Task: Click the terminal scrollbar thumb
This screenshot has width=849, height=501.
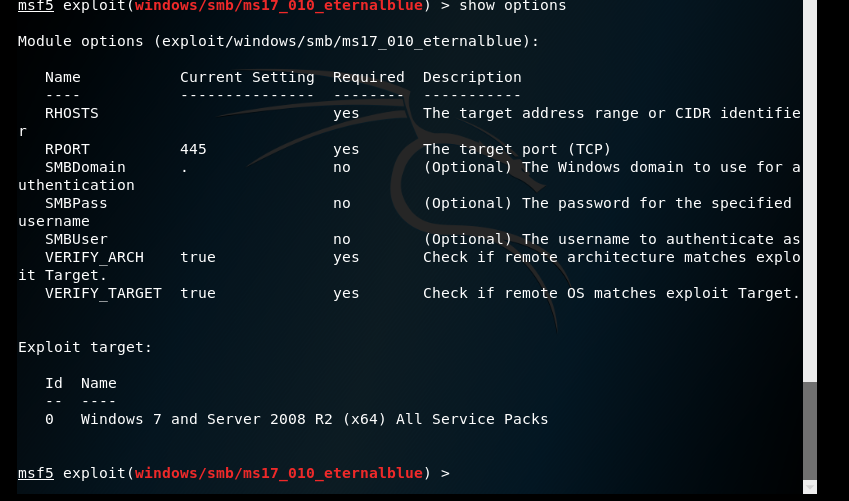Action: [x=810, y=430]
